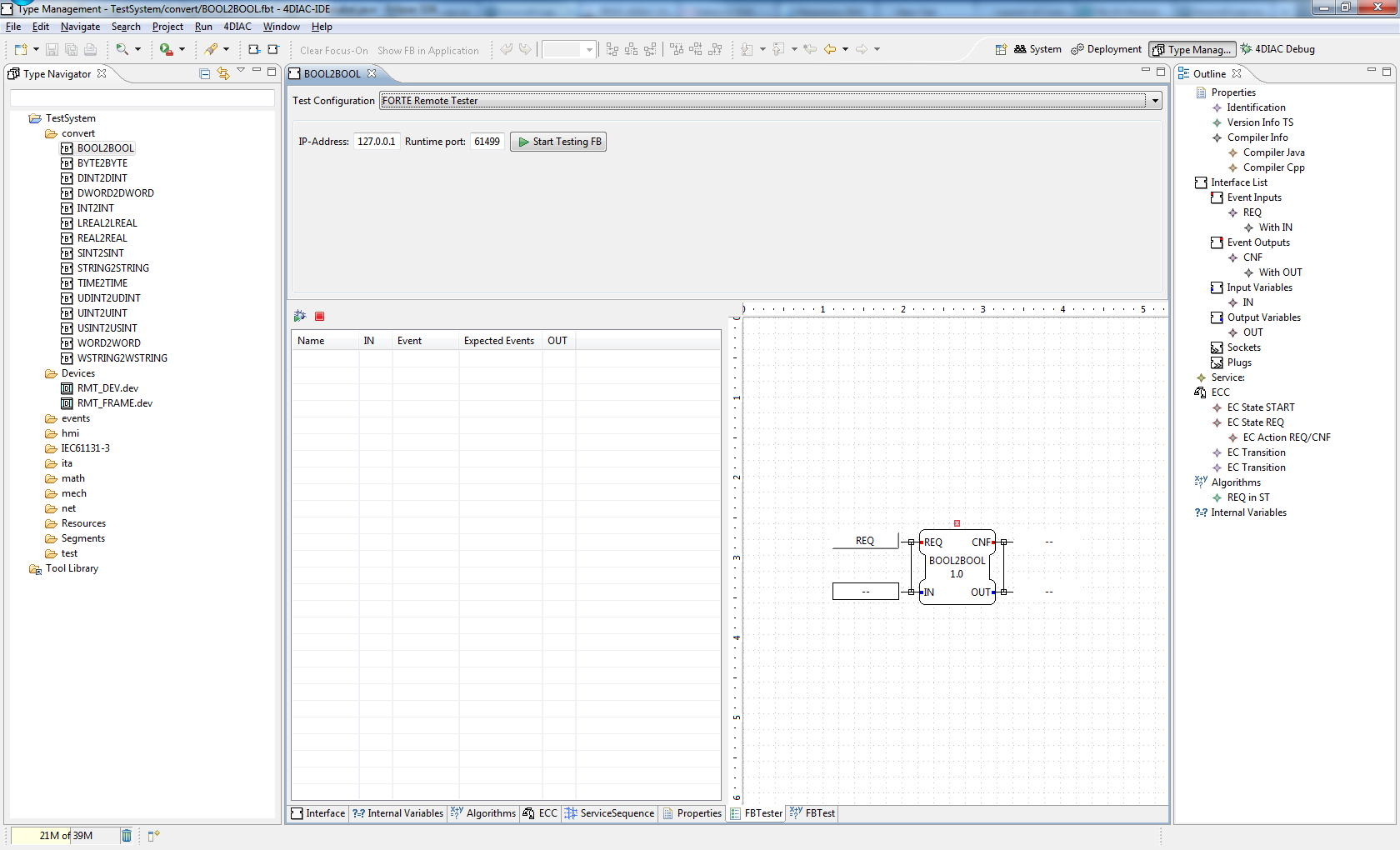Open the Run button dropdown arrow
The width and height of the screenshot is (1400, 850).
182,50
